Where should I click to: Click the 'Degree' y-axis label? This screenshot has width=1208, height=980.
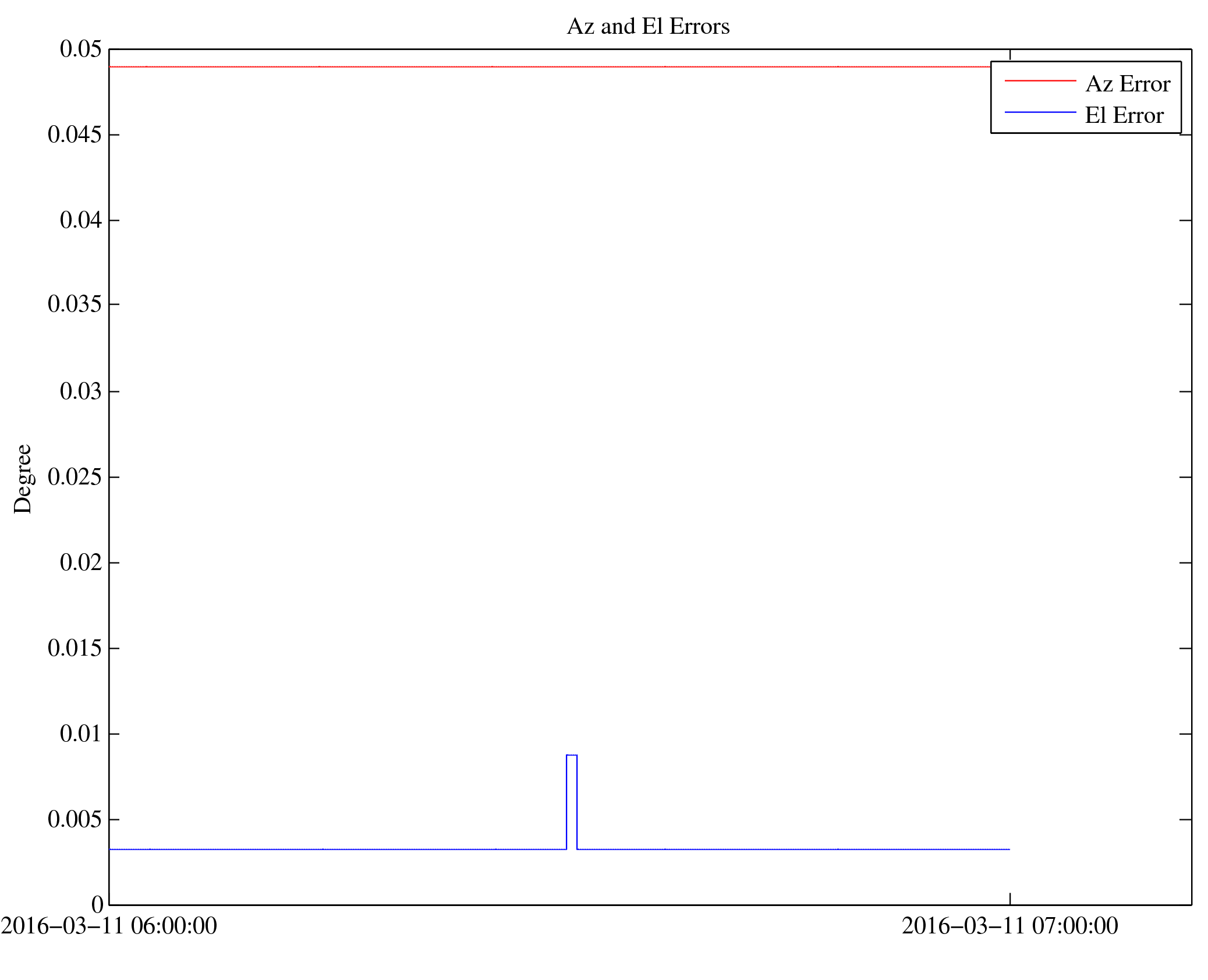[23, 479]
